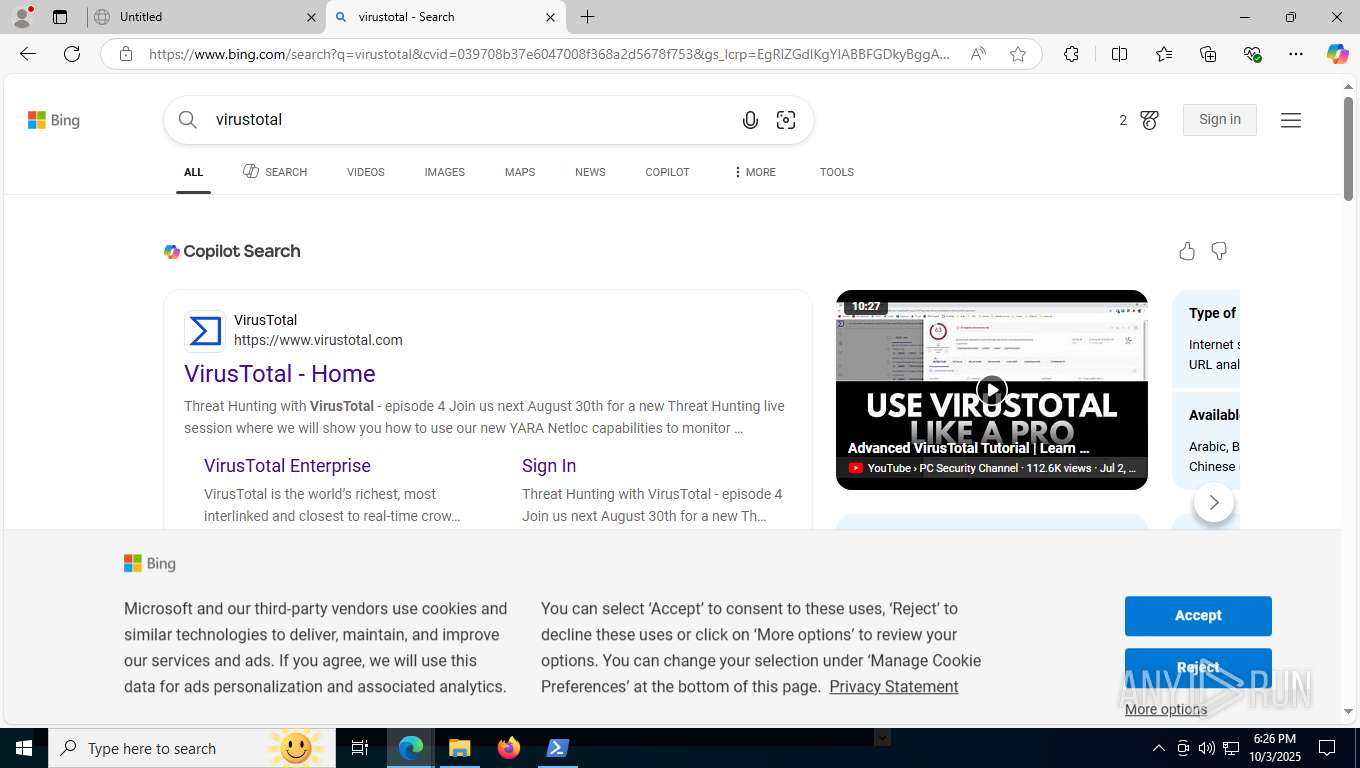Image resolution: width=1360 pixels, height=768 pixels.
Task: Open the tab actions menu icon
Action: pos(60,17)
